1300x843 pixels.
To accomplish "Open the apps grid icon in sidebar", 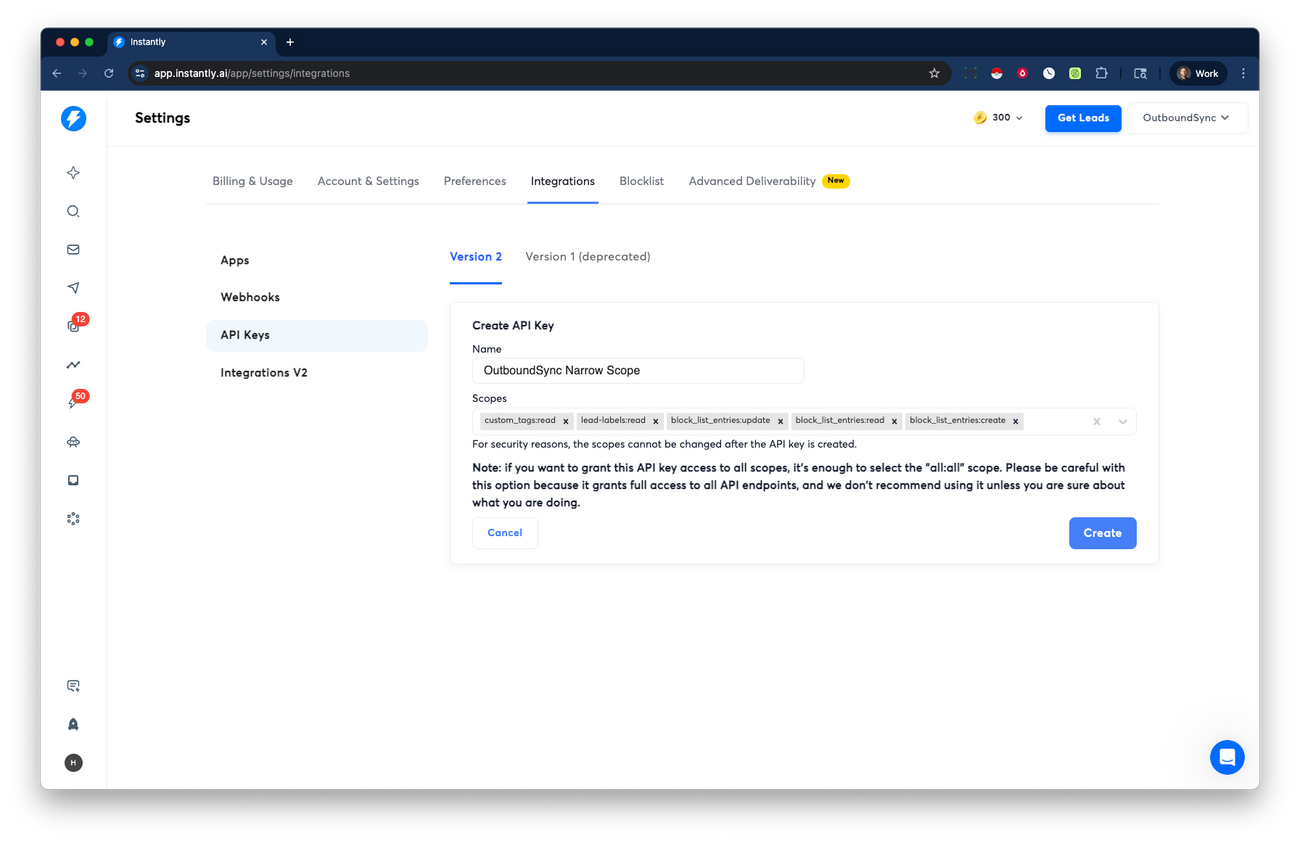I will [x=73, y=518].
